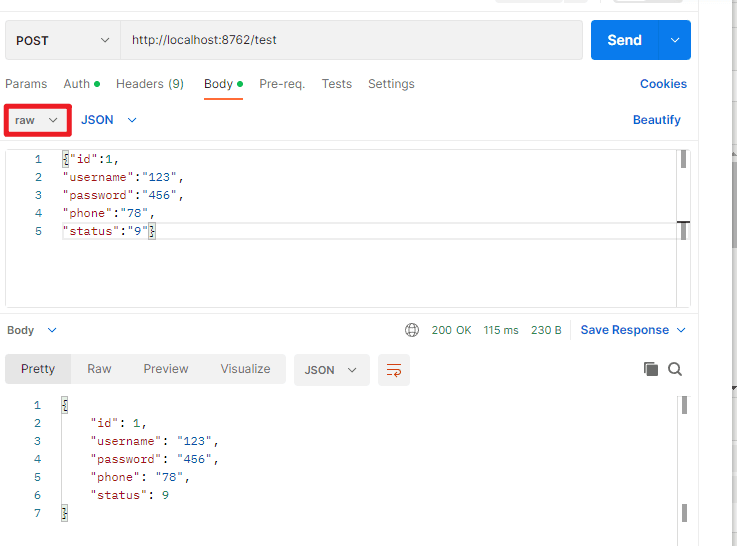Screen dimensions: 737x546
Task: Switch to the Params tab
Action: 26,84
